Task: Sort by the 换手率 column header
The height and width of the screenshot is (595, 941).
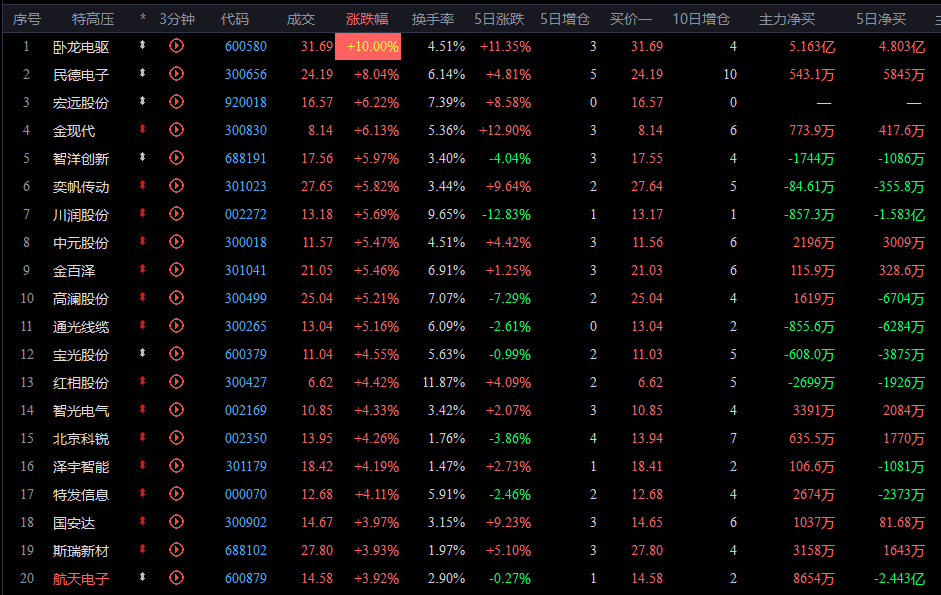Action: click(433, 19)
